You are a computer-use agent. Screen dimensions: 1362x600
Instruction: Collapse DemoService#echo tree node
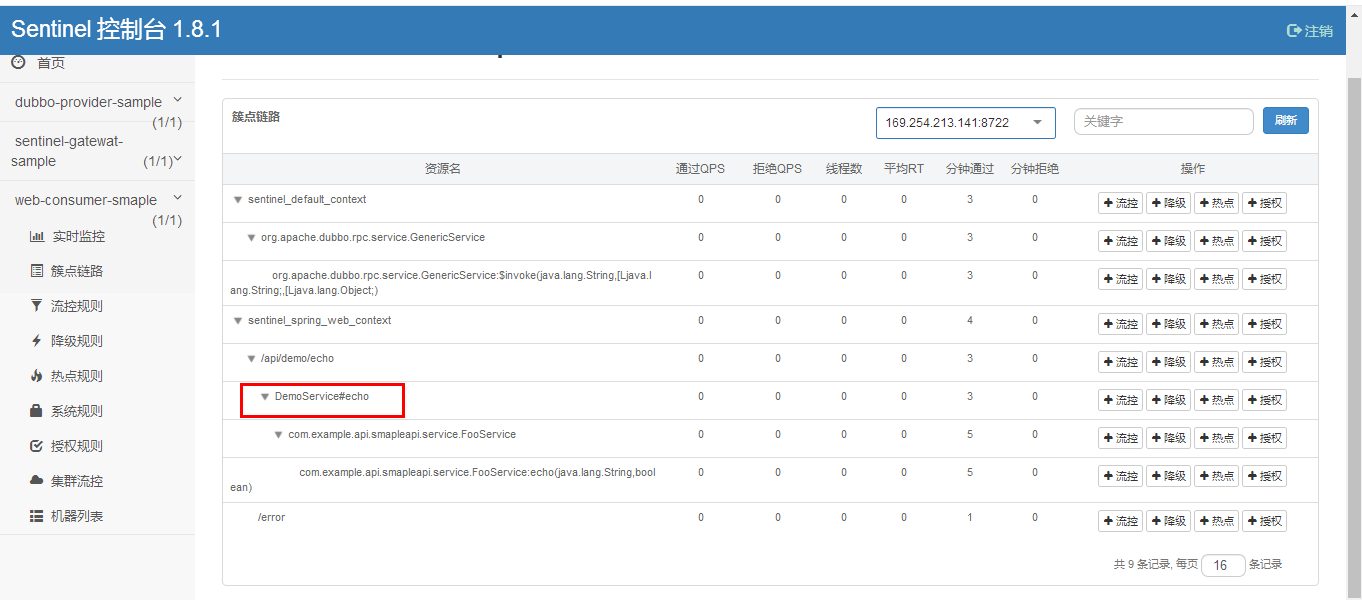pyautogui.click(x=265, y=397)
